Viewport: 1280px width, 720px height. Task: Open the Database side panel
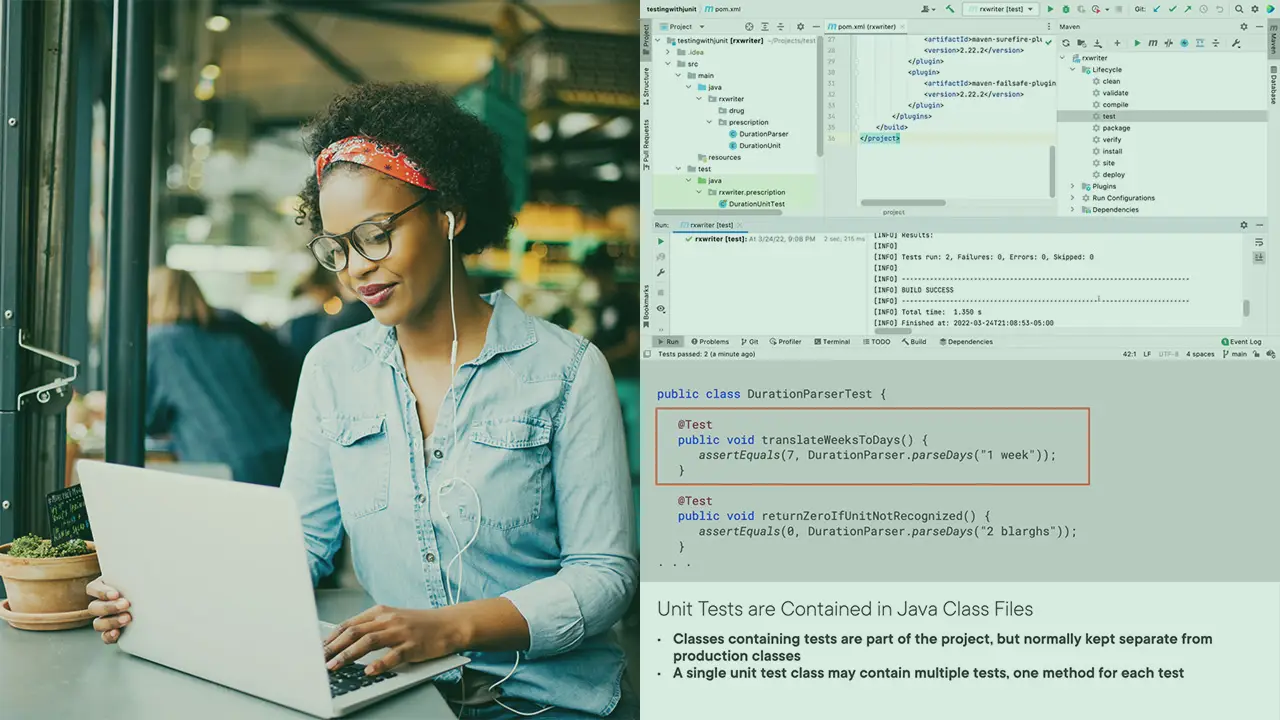click(x=1273, y=85)
